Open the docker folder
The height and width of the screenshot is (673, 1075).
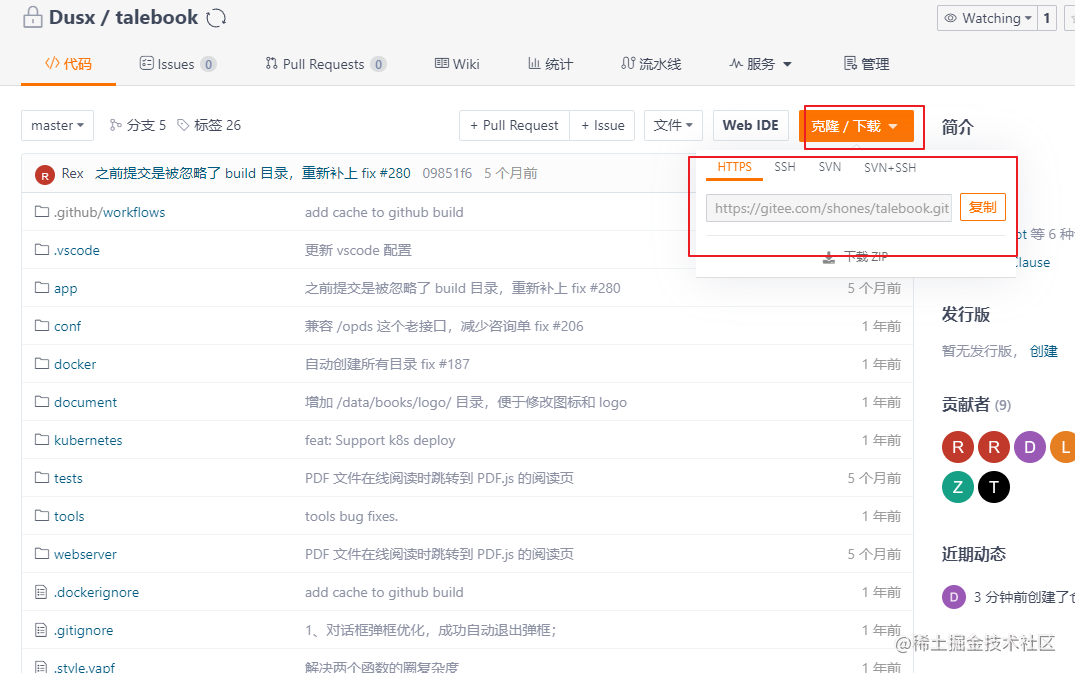tap(75, 365)
